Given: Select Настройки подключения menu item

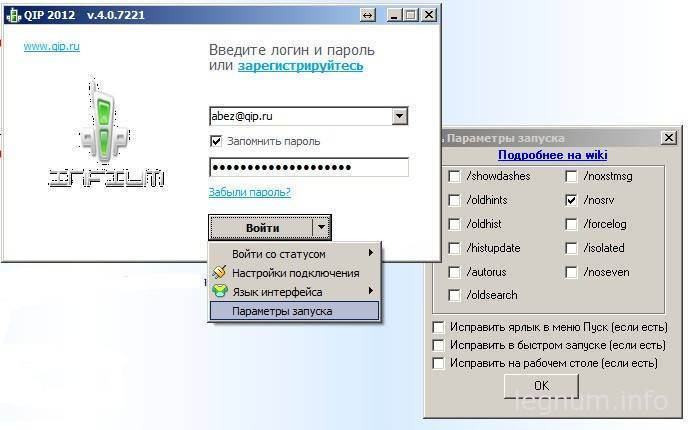Looking at the screenshot, I should coord(294,273).
